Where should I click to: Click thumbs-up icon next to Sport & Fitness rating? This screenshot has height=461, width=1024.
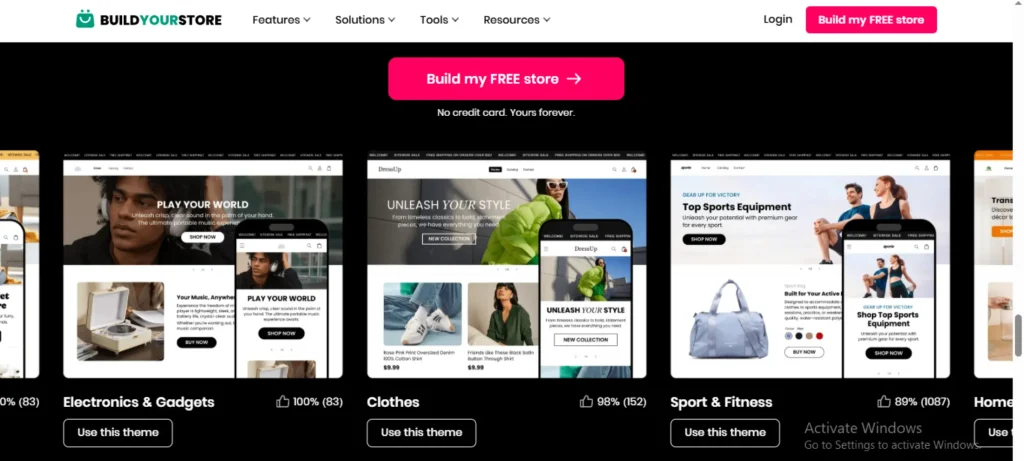click(x=884, y=402)
